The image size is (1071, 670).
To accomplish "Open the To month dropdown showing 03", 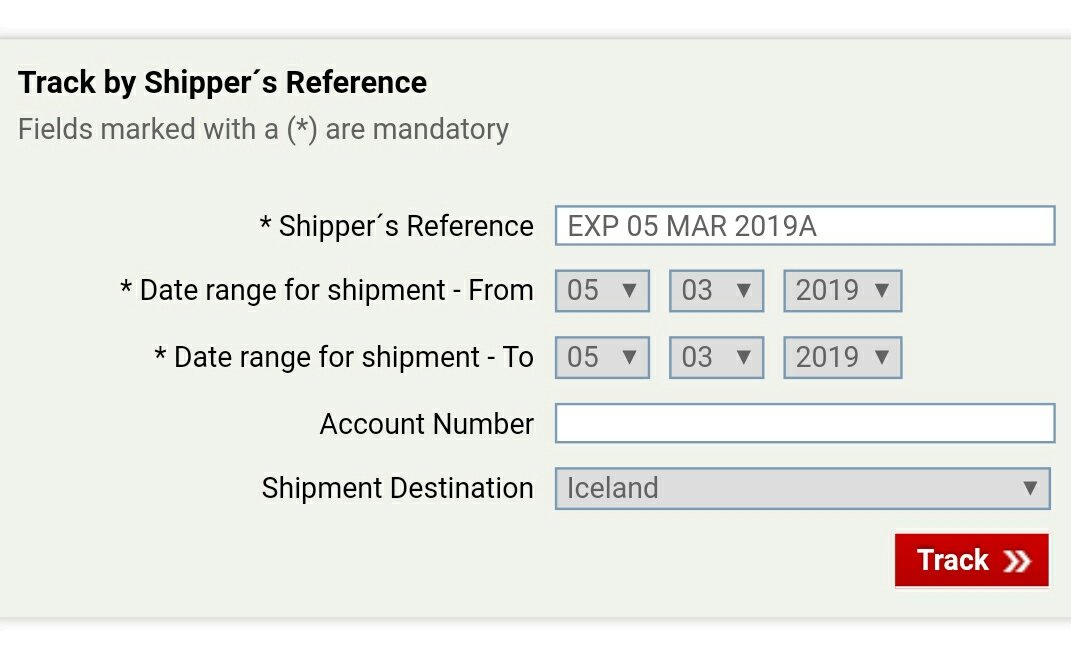I will [716, 357].
